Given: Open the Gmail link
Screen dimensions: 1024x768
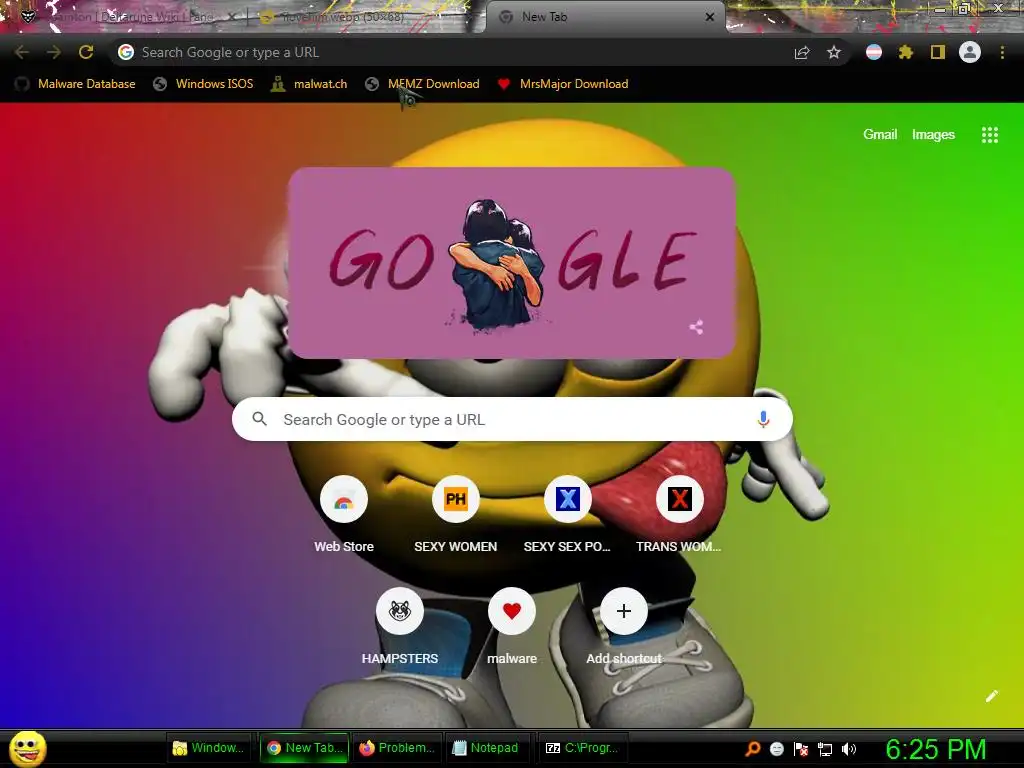Looking at the screenshot, I should [x=880, y=135].
